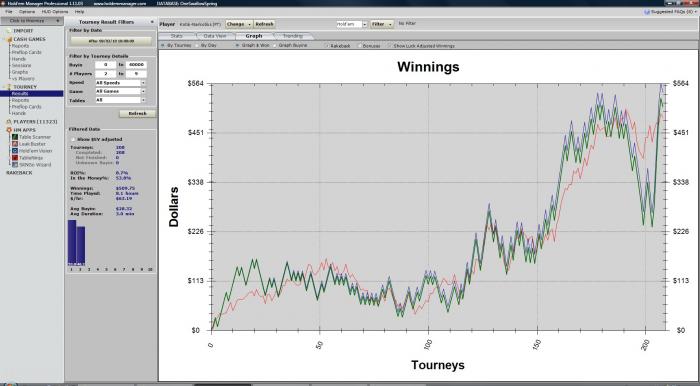Screen dimensions: 700x386
Task: Select the By Day radio button
Action: [x=197, y=46]
